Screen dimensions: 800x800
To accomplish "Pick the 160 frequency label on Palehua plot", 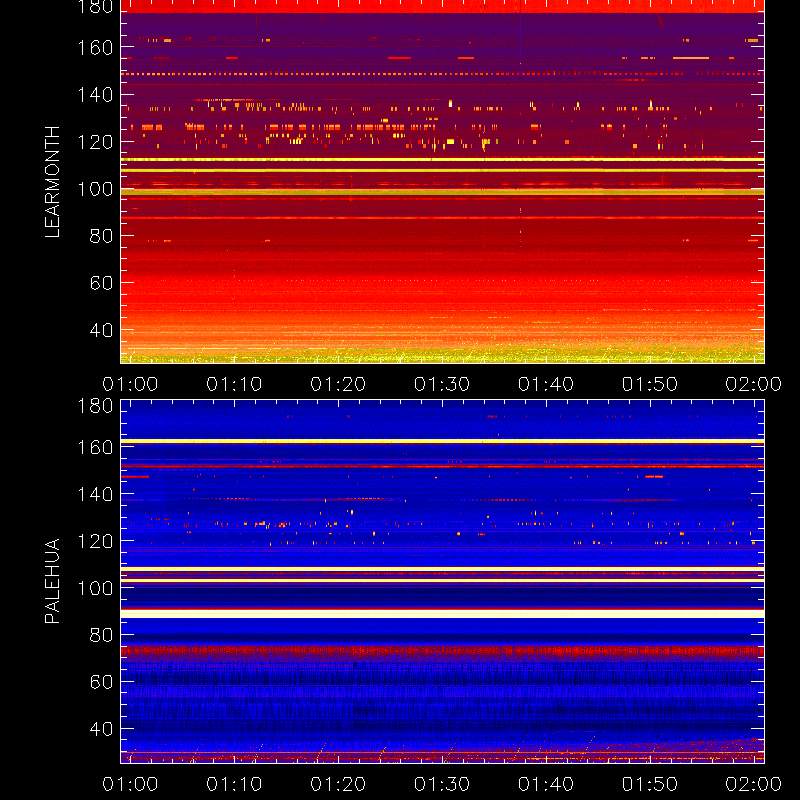I will [95, 447].
